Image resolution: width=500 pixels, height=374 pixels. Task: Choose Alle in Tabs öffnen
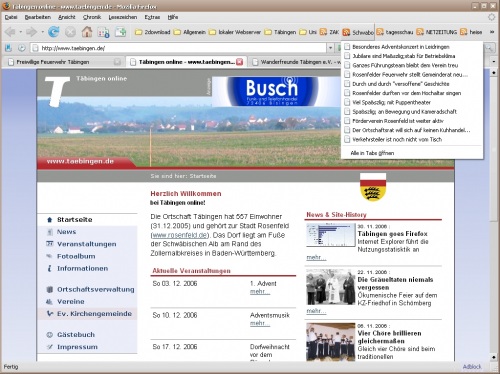click(x=412, y=153)
